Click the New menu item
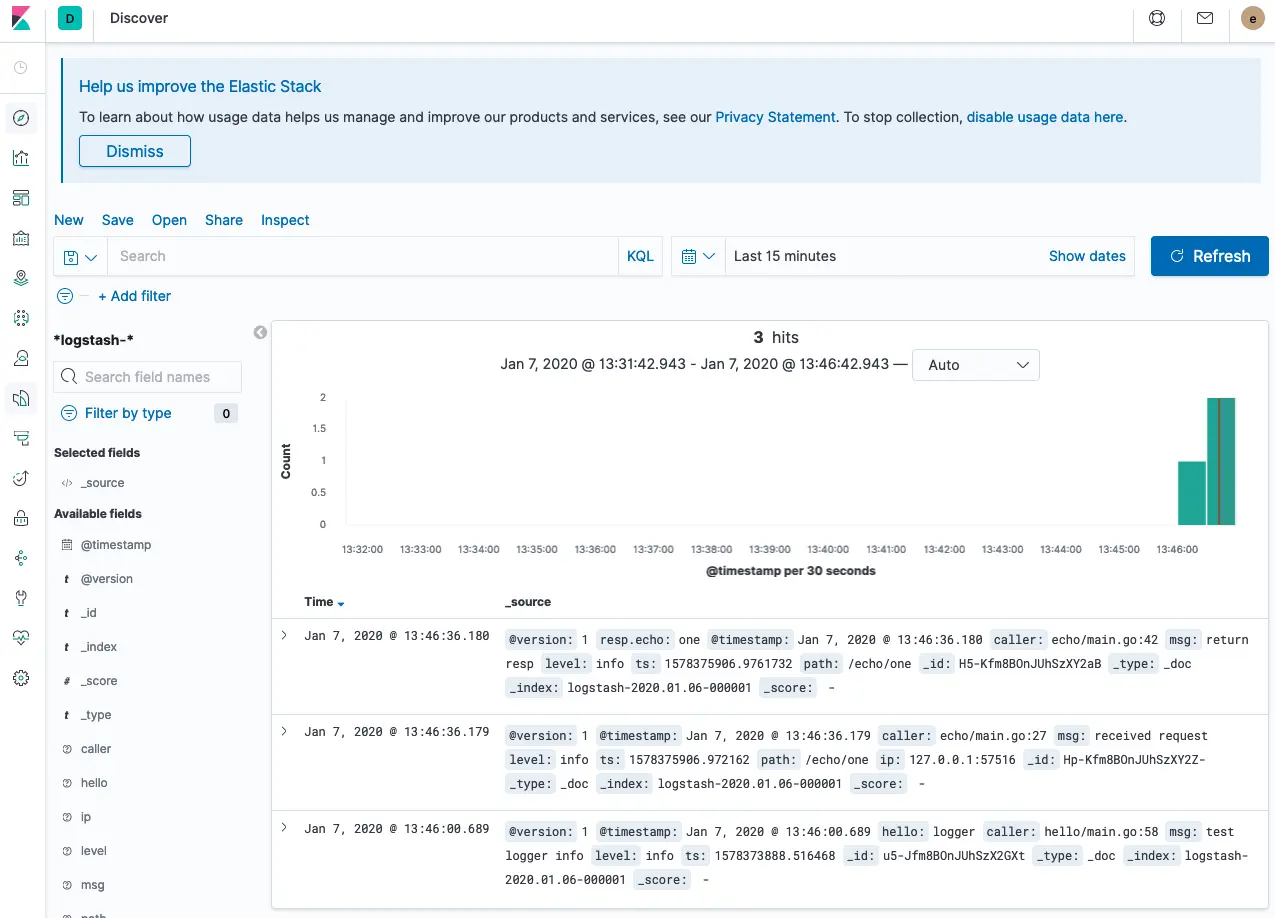Screen dimensions: 1275x918 point(69,220)
